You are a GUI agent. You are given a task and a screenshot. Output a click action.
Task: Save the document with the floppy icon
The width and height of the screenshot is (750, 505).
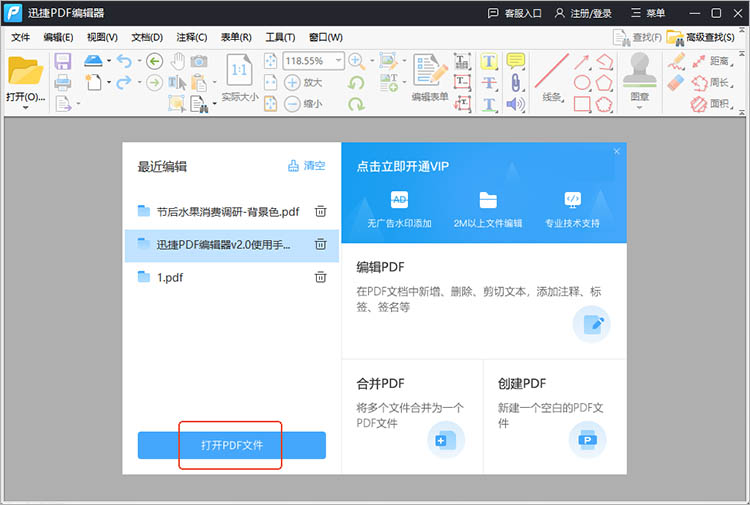63,61
